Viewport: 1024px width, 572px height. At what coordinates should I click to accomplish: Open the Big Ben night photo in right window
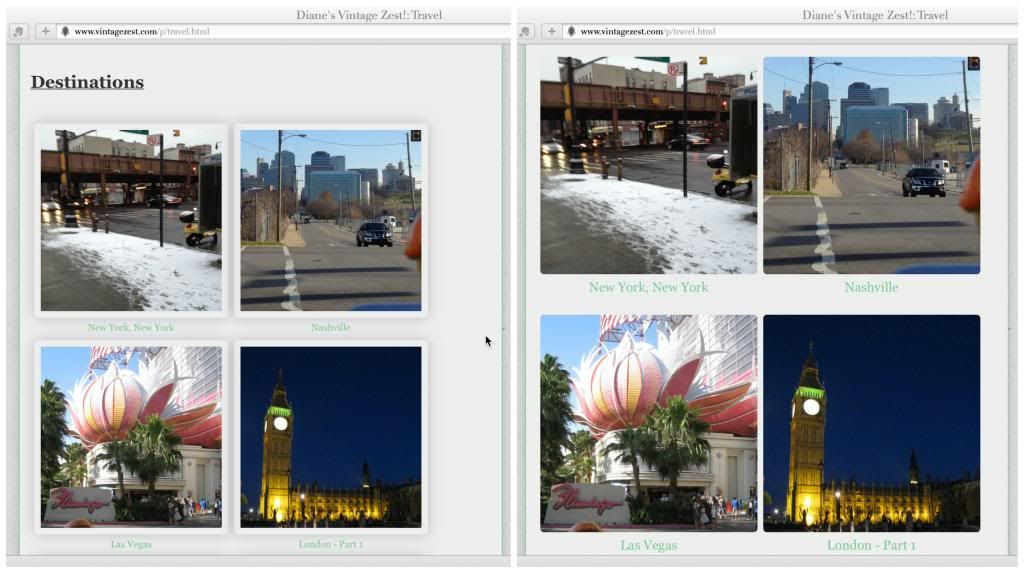(871, 423)
